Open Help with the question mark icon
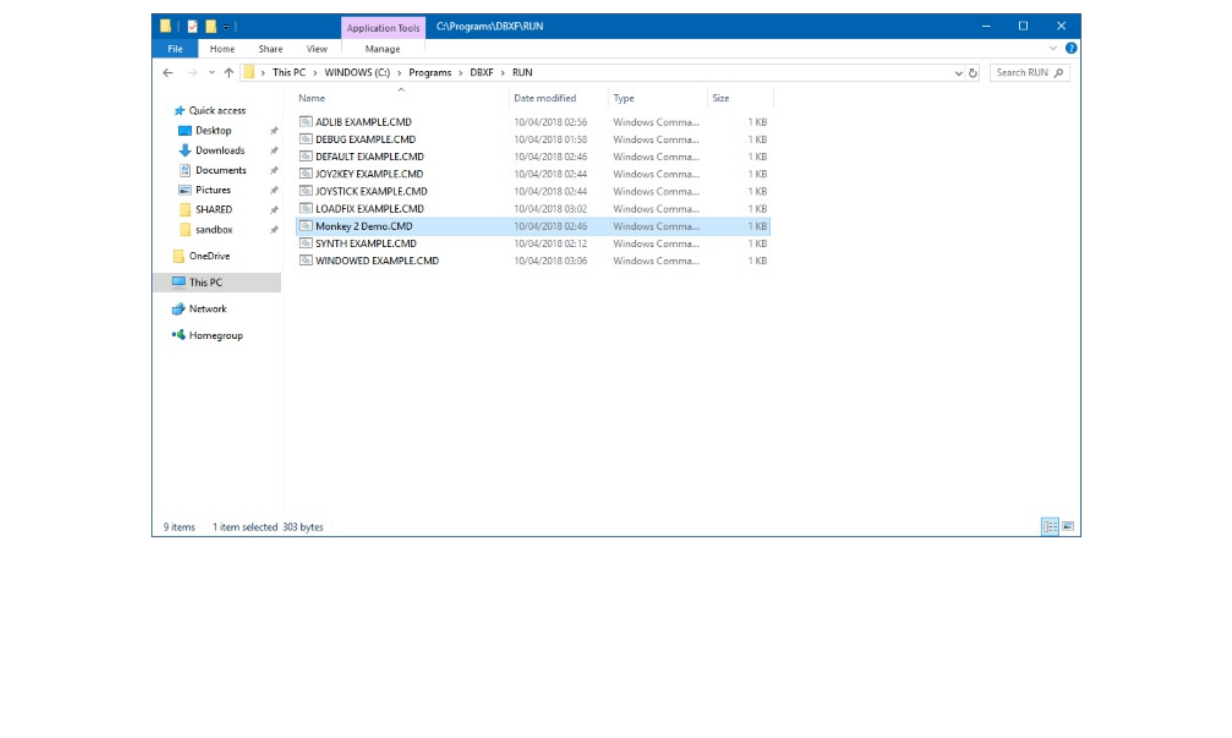 pos(1071,48)
